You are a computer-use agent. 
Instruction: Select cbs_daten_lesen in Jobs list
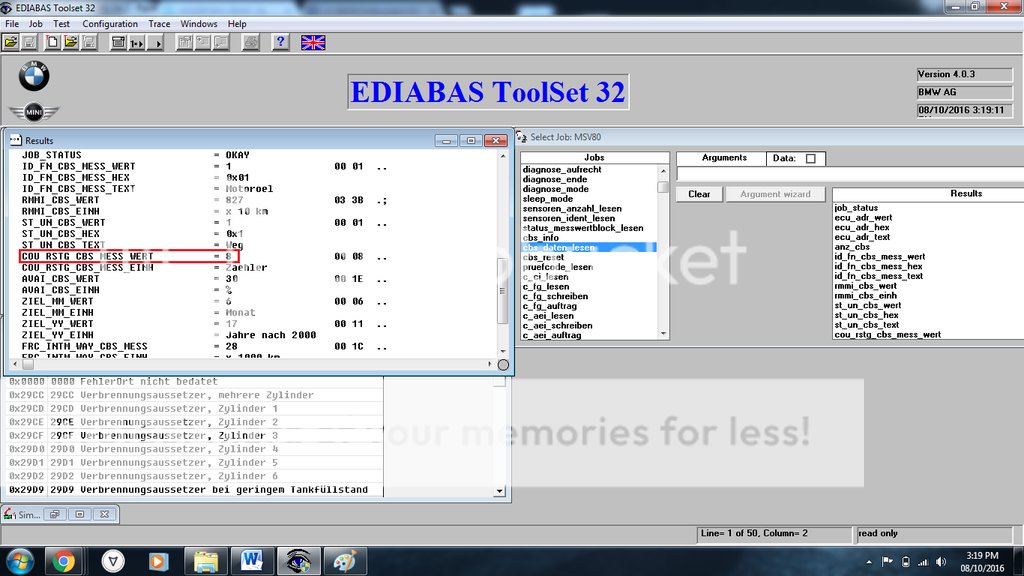coord(588,248)
